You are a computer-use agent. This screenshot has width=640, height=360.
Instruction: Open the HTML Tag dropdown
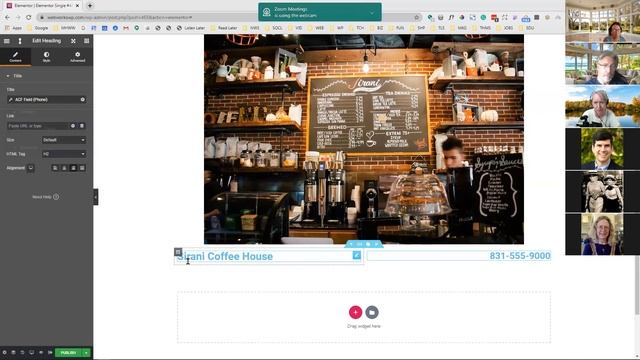click(x=64, y=154)
